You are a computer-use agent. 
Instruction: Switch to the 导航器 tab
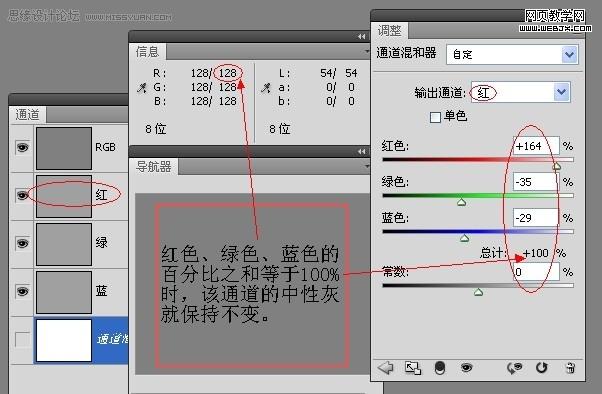(x=154, y=167)
